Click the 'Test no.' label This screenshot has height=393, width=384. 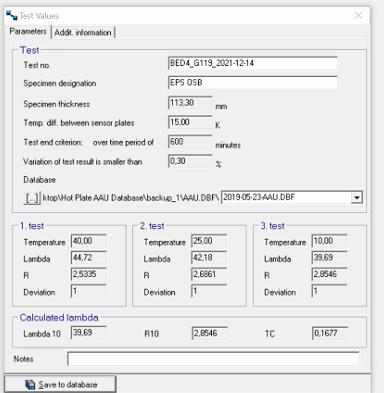coord(37,65)
